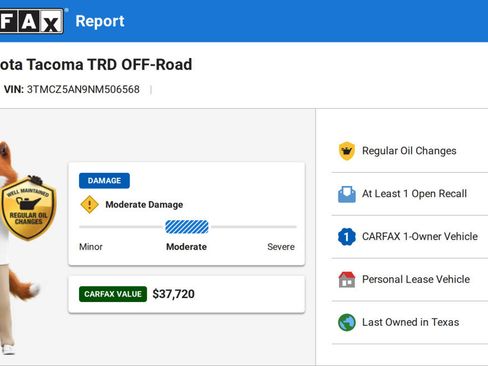Viewport: 488px width, 366px height.
Task: Click the Minor label on damage scale
Action: [x=91, y=247]
